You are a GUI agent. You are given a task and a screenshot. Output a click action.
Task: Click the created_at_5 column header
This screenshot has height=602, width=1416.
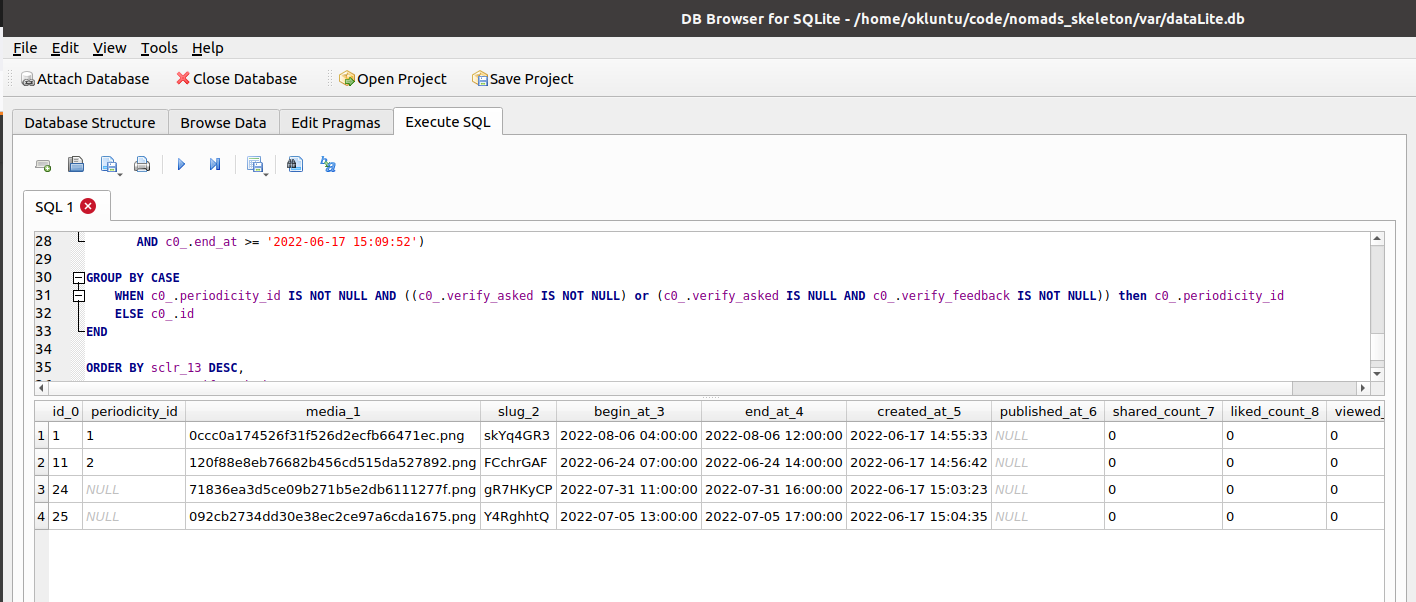[919, 411]
